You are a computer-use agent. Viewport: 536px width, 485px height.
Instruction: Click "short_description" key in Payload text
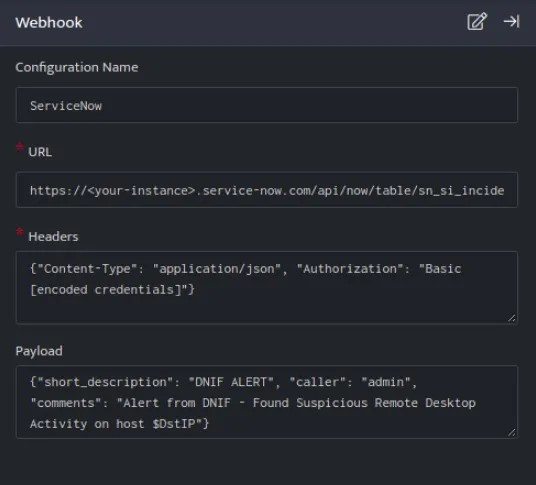(x=105, y=382)
